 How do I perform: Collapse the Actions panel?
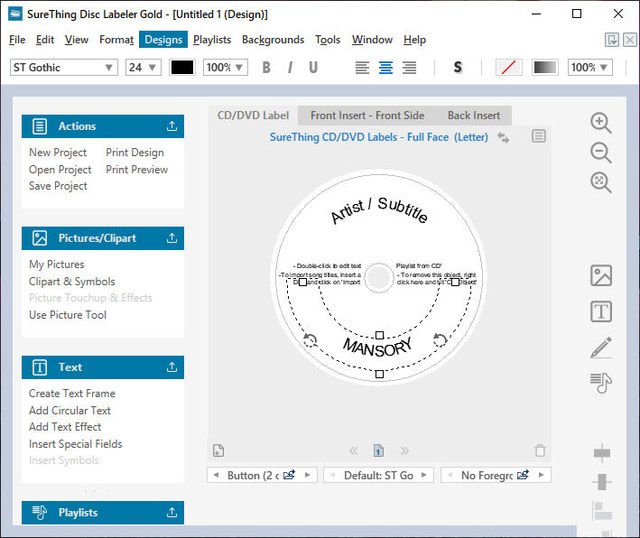tap(172, 127)
